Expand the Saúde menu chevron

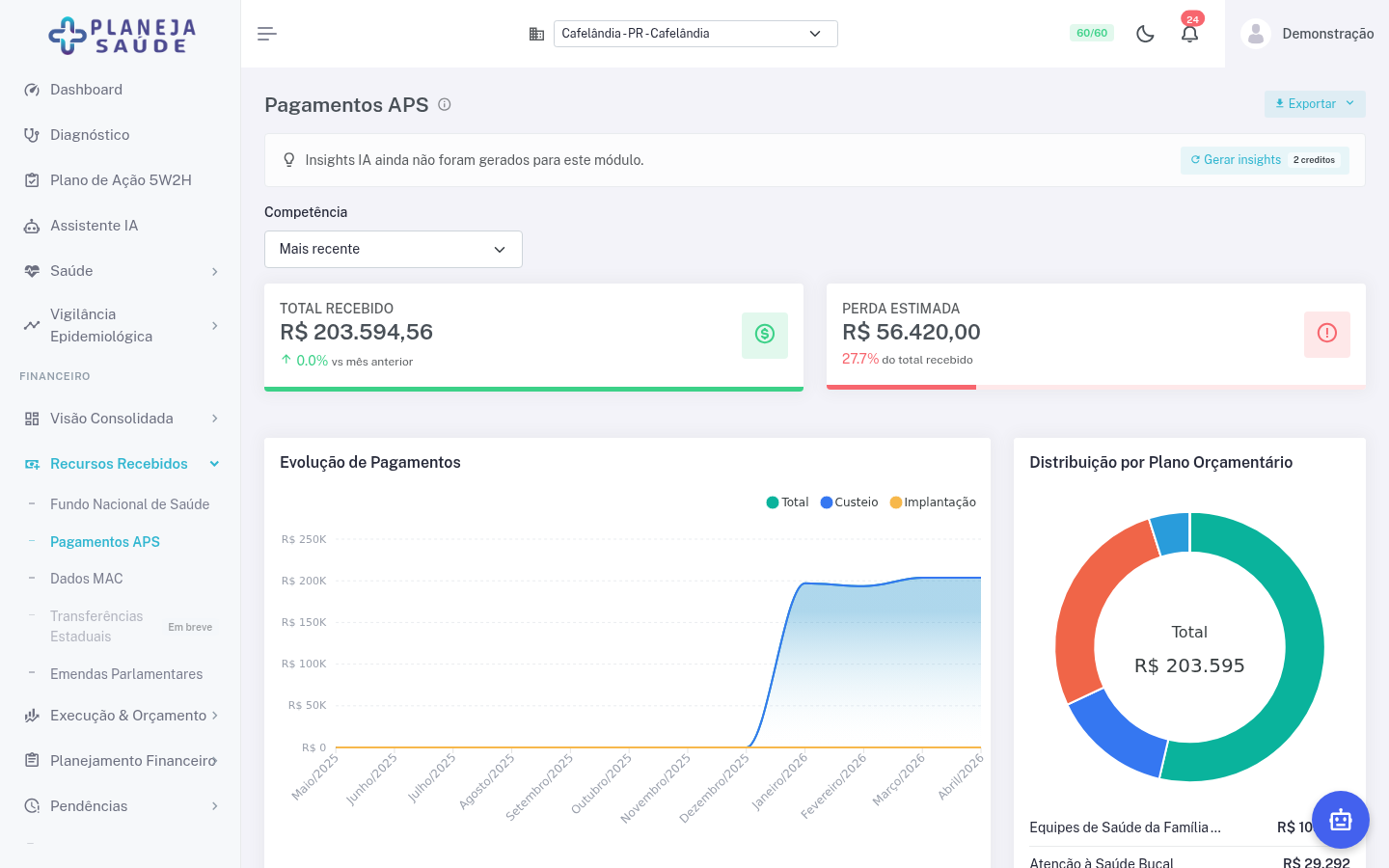pos(215,272)
